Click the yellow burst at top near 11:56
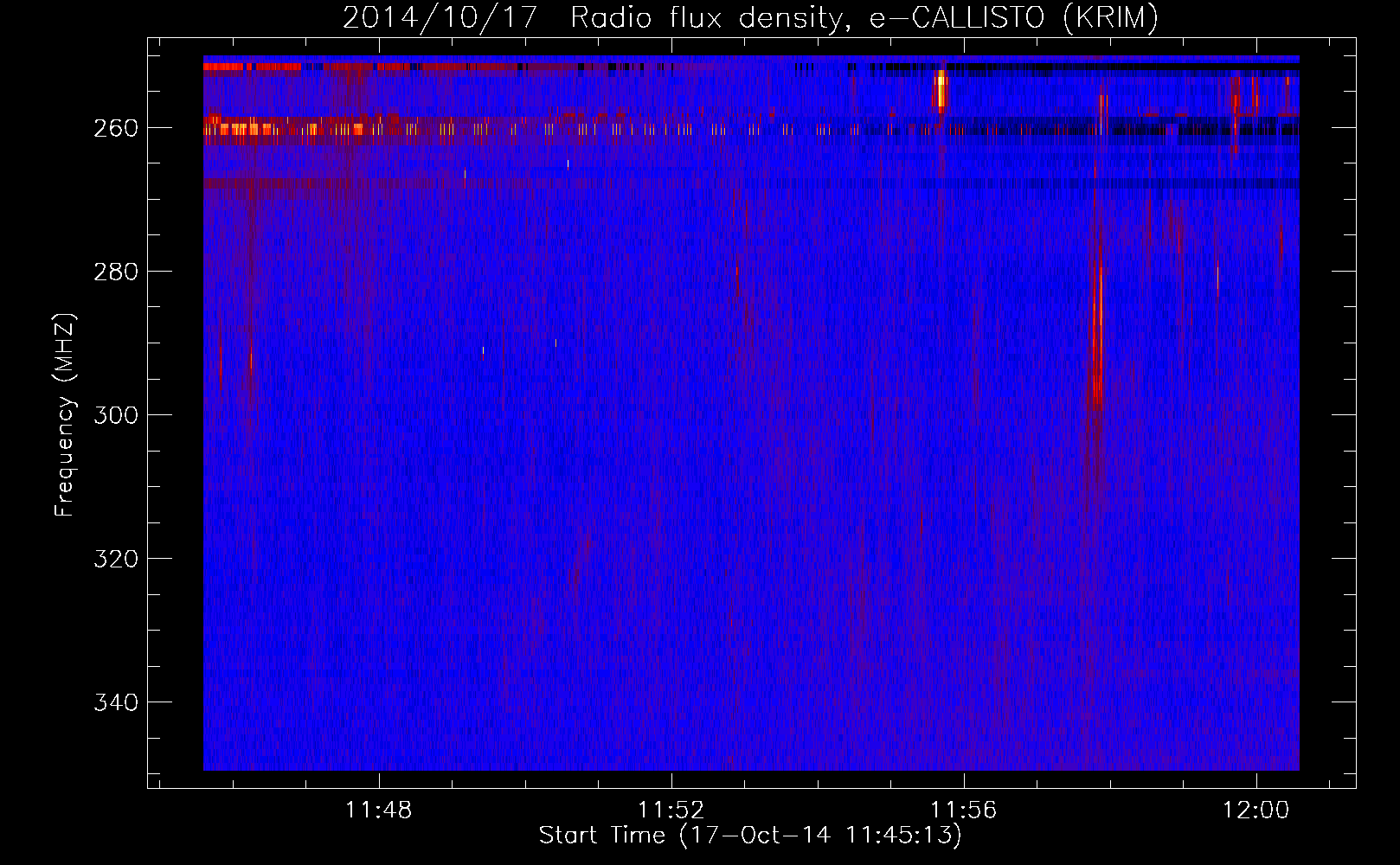The width and height of the screenshot is (1400, 865). pyautogui.click(x=941, y=90)
